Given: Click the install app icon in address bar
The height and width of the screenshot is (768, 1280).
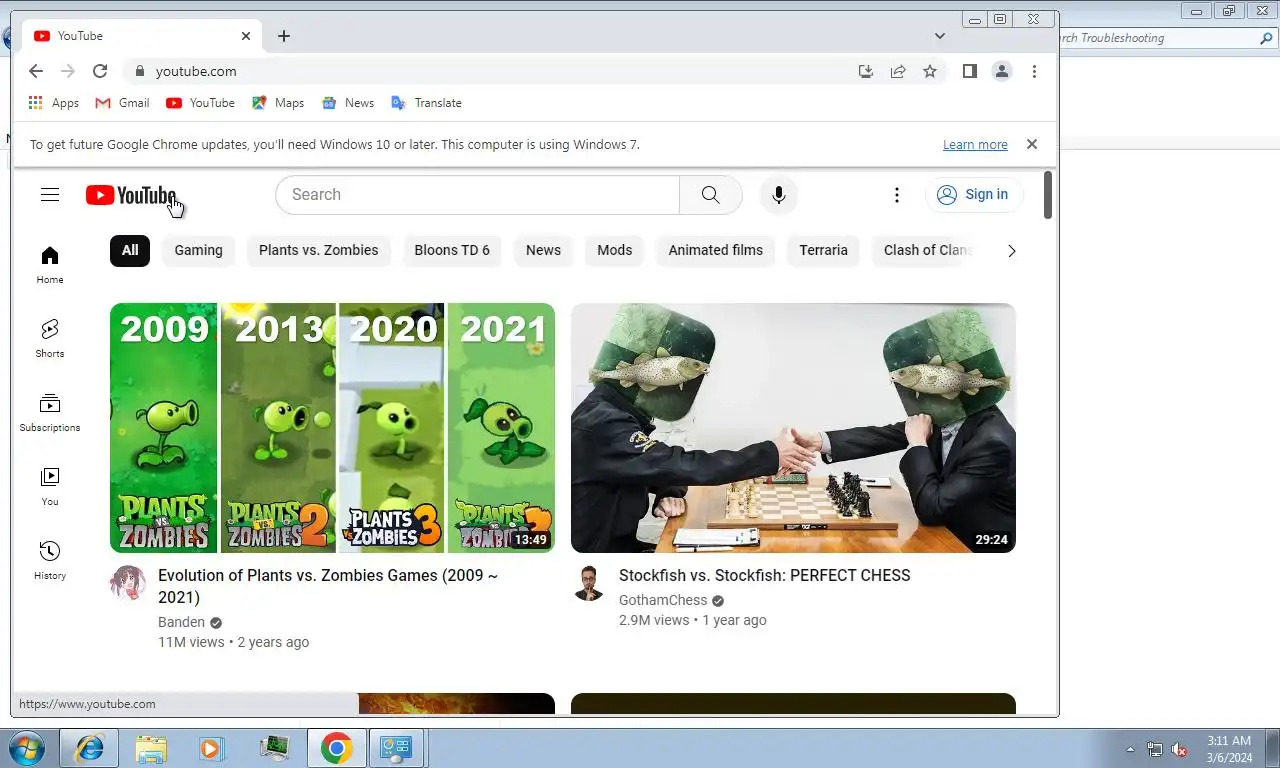Looking at the screenshot, I should click(866, 71).
